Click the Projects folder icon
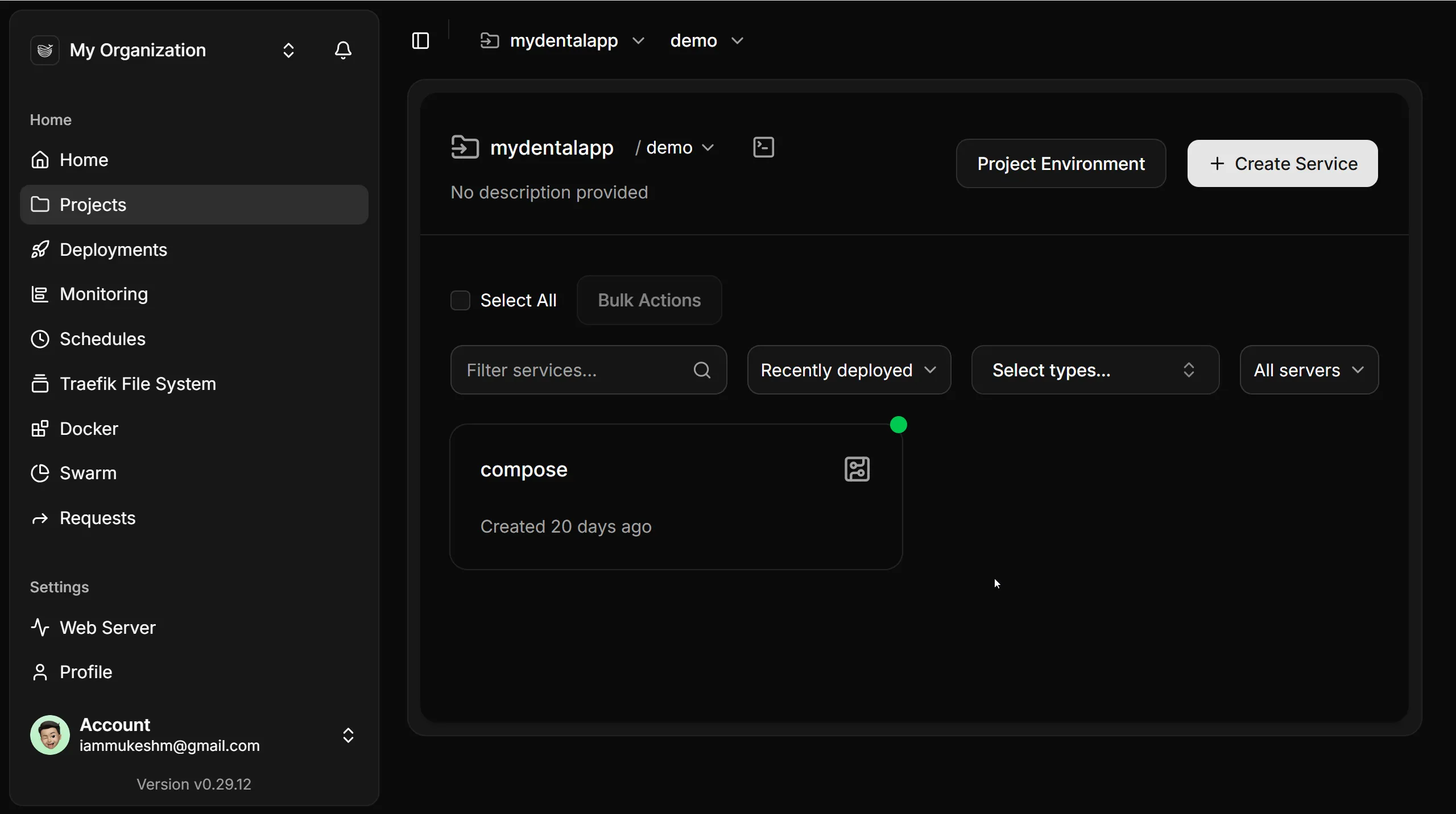Viewport: 1456px width, 814px height. tap(40, 204)
